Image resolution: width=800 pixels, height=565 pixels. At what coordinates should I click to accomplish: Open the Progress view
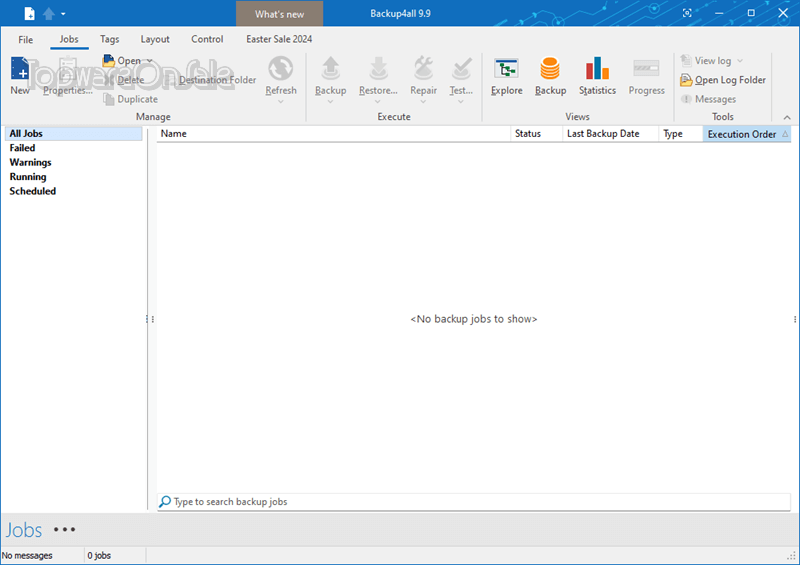point(646,76)
